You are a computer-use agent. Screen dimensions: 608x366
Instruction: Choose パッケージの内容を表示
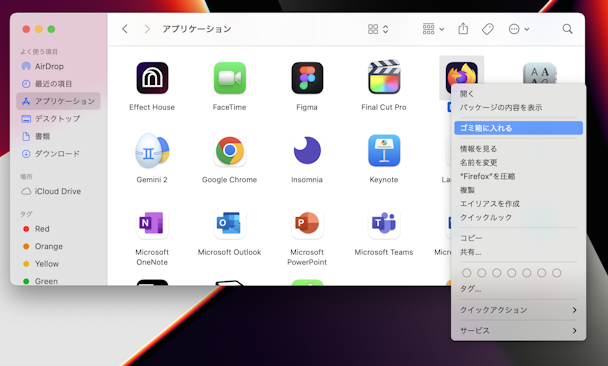(x=518, y=107)
